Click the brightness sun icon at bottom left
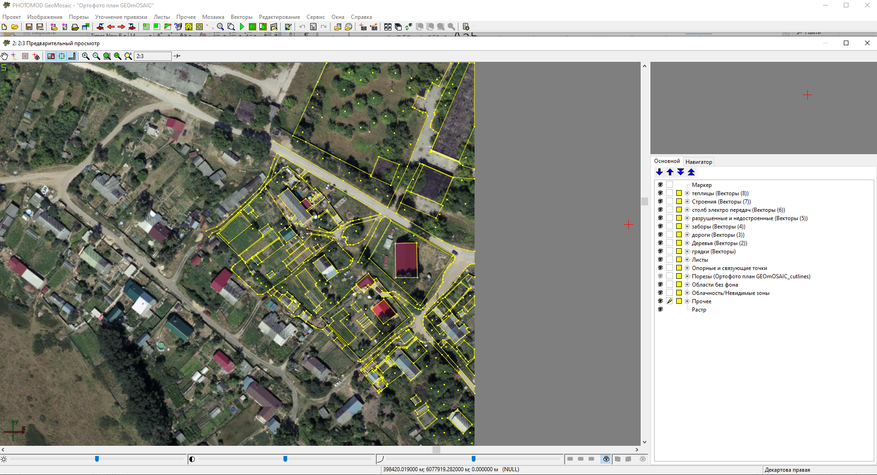 point(4,459)
